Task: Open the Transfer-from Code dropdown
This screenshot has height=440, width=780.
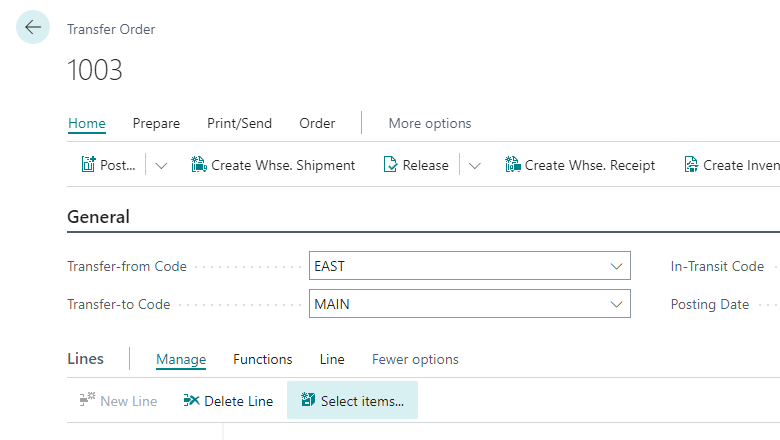Action: point(616,266)
